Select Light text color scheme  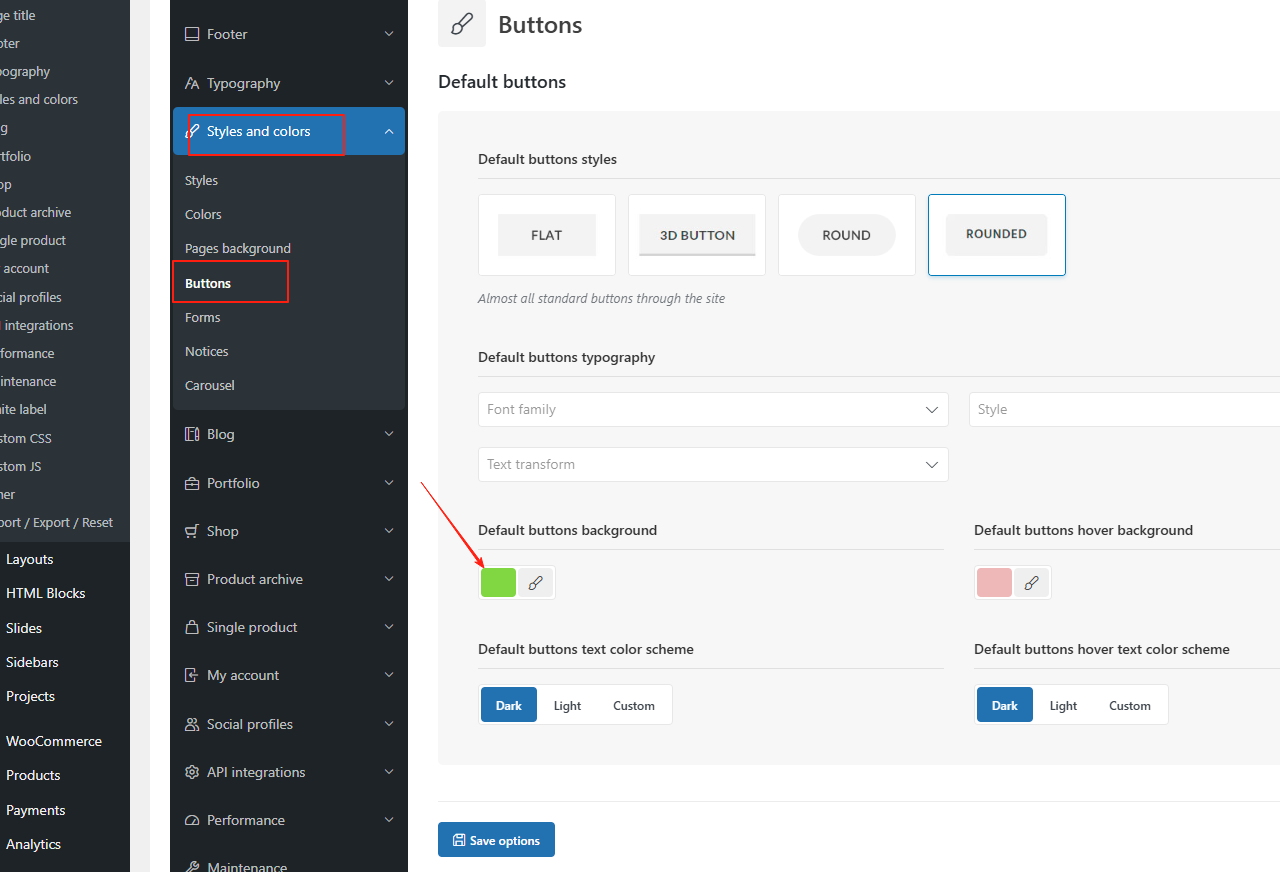click(567, 704)
